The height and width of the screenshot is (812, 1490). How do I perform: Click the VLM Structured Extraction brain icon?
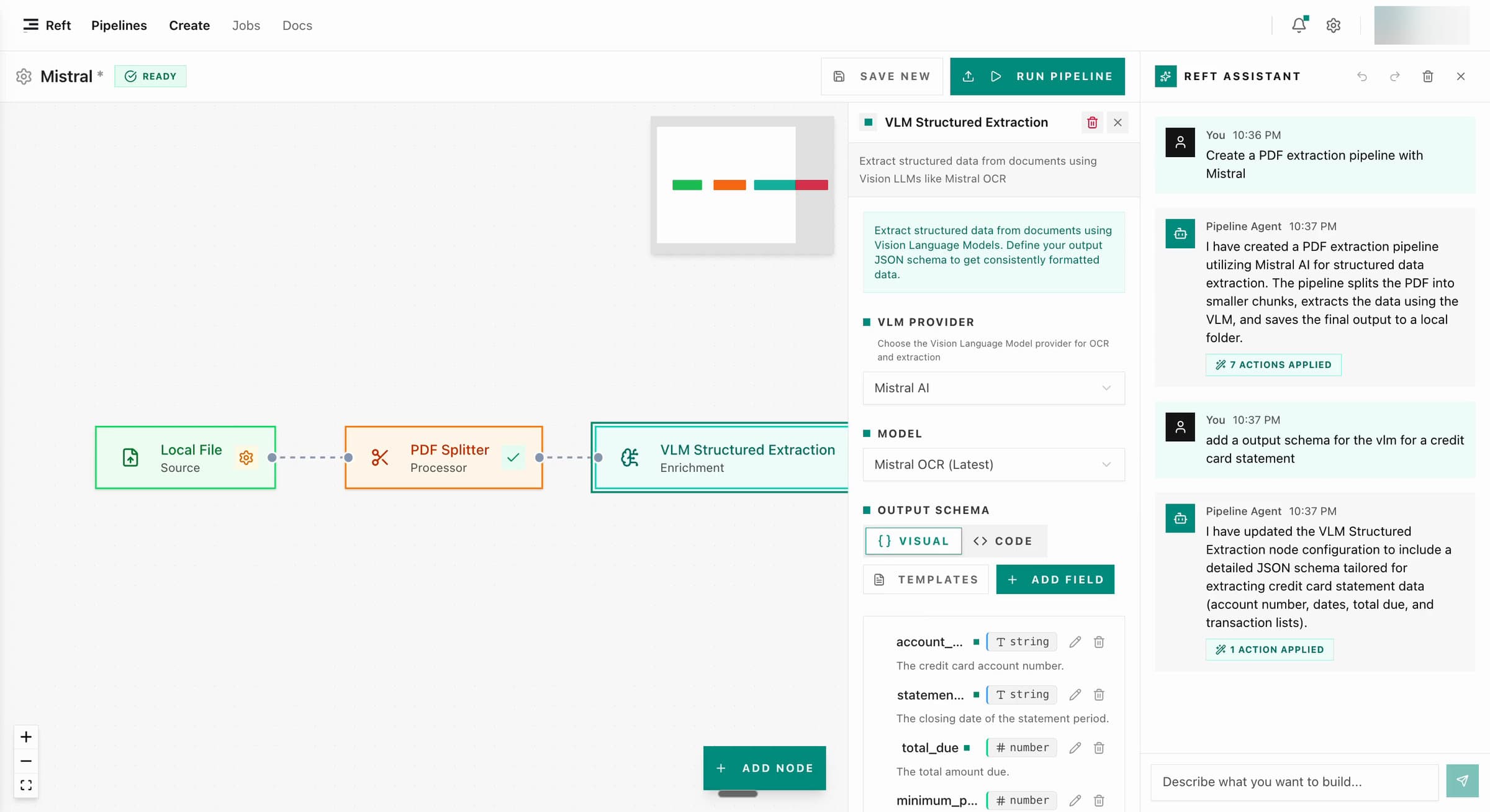pyautogui.click(x=629, y=458)
